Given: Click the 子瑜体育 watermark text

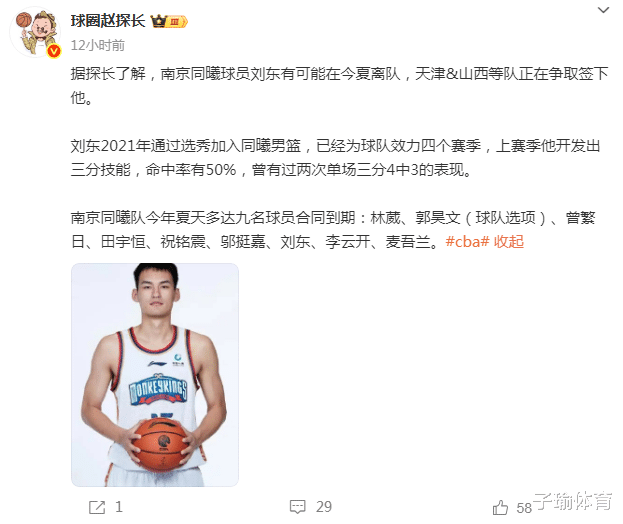Looking at the screenshot, I should tap(573, 501).
